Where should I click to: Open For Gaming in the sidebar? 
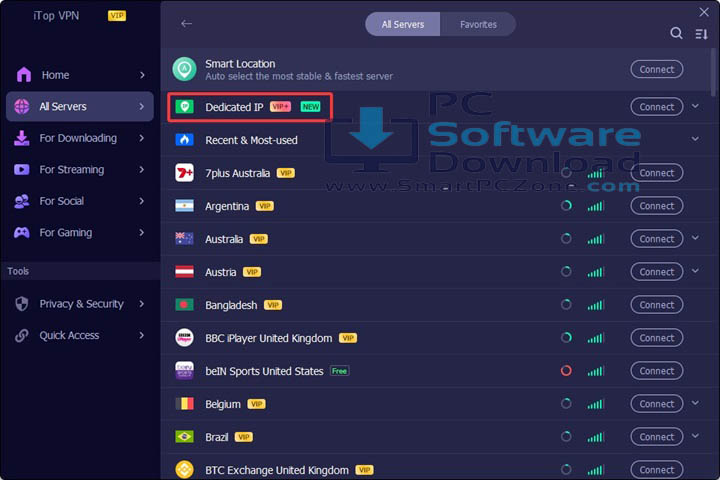pos(79,232)
